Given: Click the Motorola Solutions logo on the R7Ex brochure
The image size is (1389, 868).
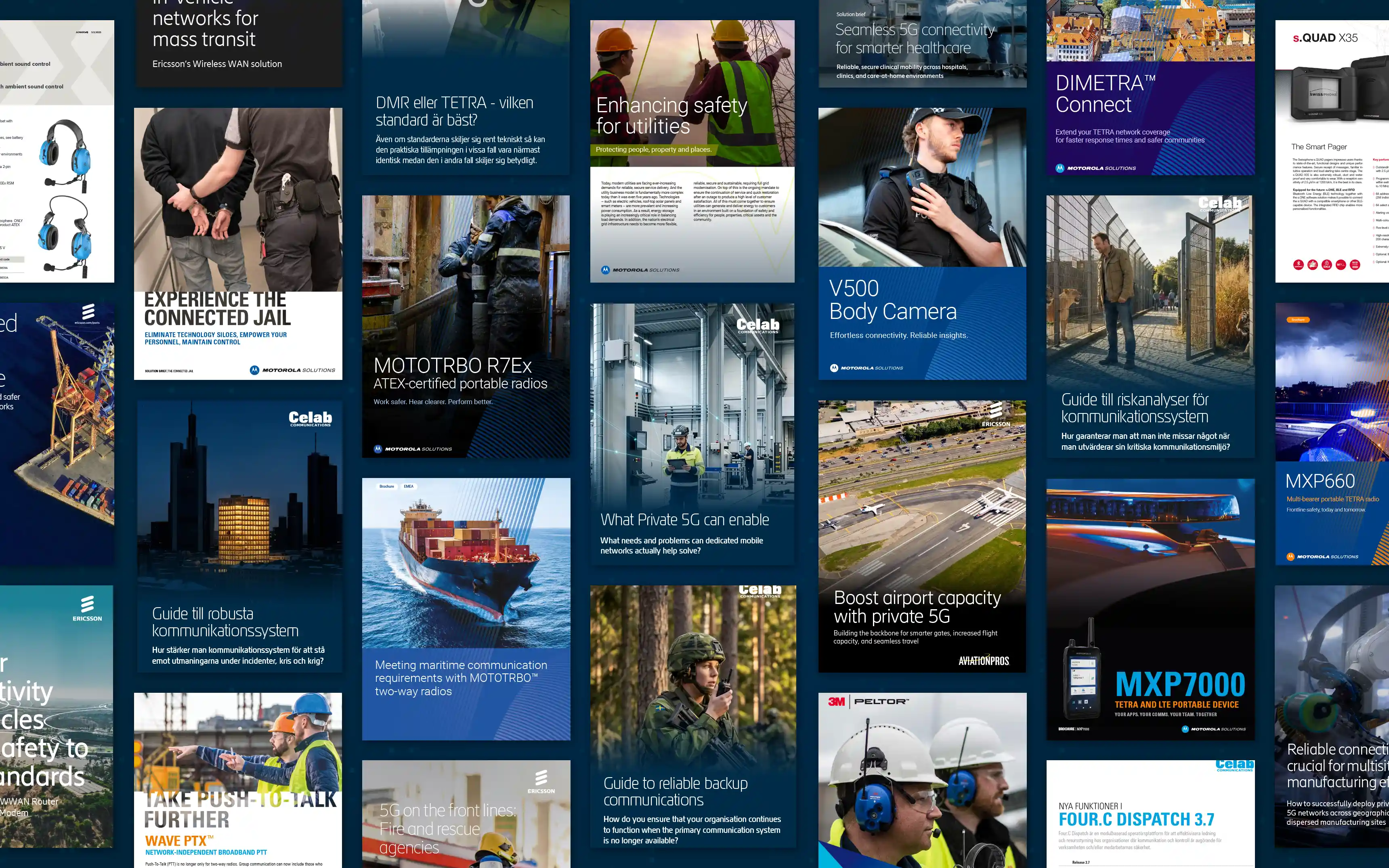Looking at the screenshot, I should click(413, 449).
